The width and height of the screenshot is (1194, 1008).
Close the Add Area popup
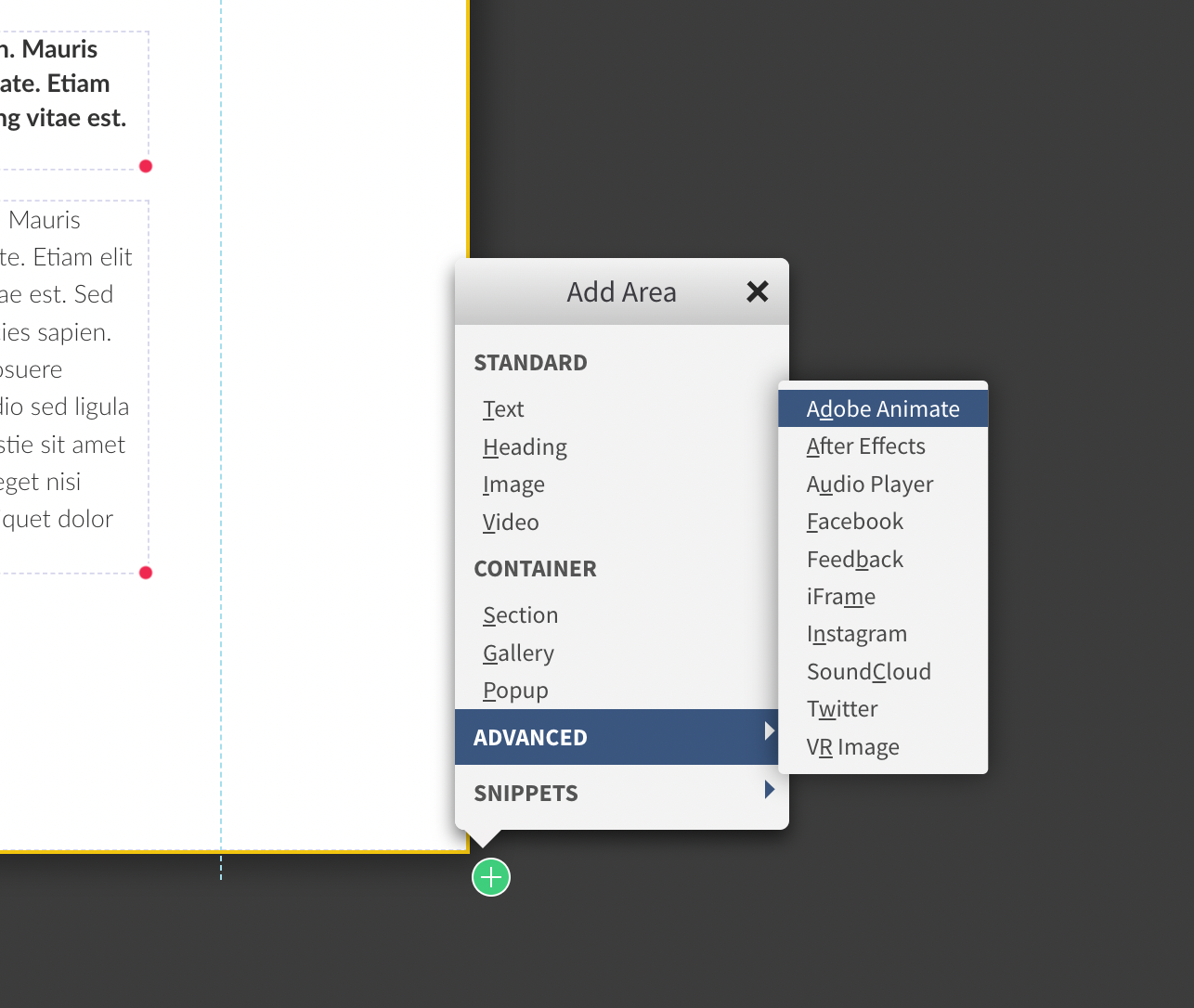click(758, 291)
